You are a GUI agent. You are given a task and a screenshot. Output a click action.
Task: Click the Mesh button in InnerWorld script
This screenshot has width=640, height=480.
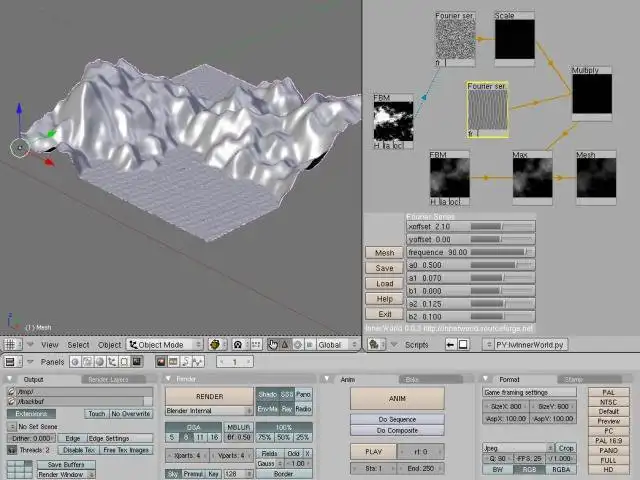[384, 253]
